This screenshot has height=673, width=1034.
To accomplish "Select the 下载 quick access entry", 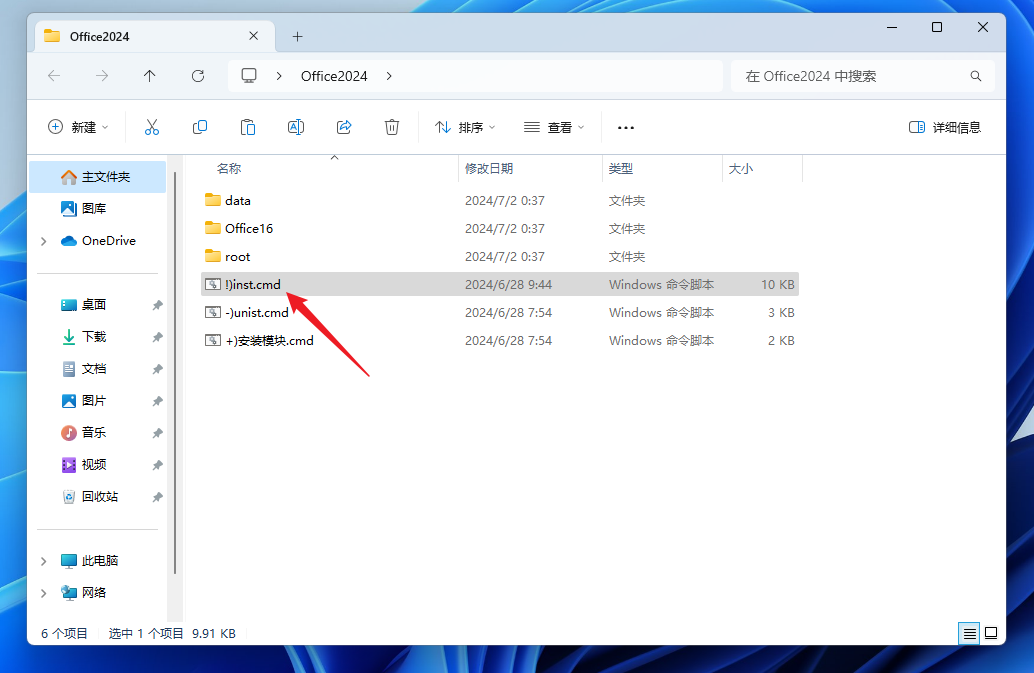I will click(94, 337).
